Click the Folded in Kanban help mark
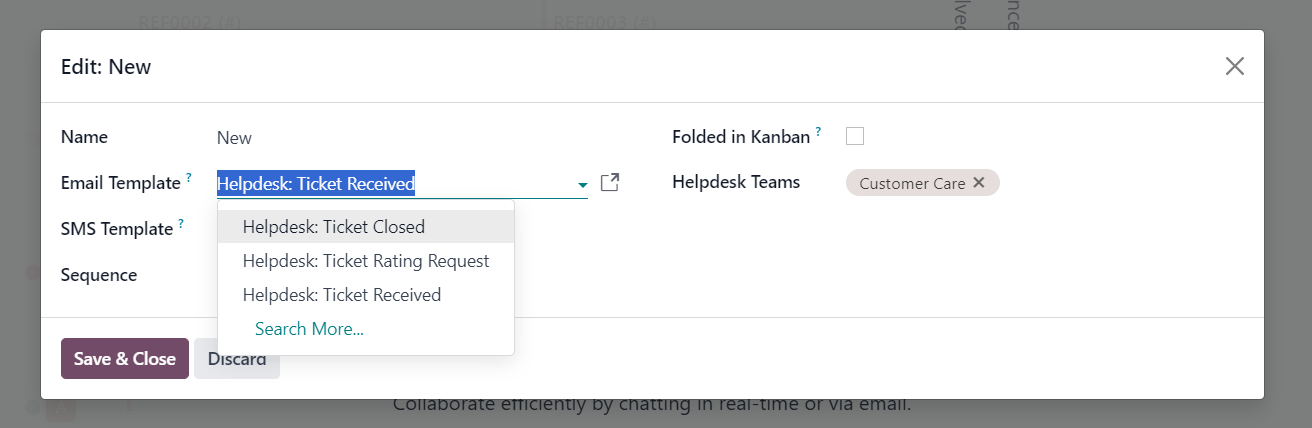The height and width of the screenshot is (428, 1312). coord(818,132)
